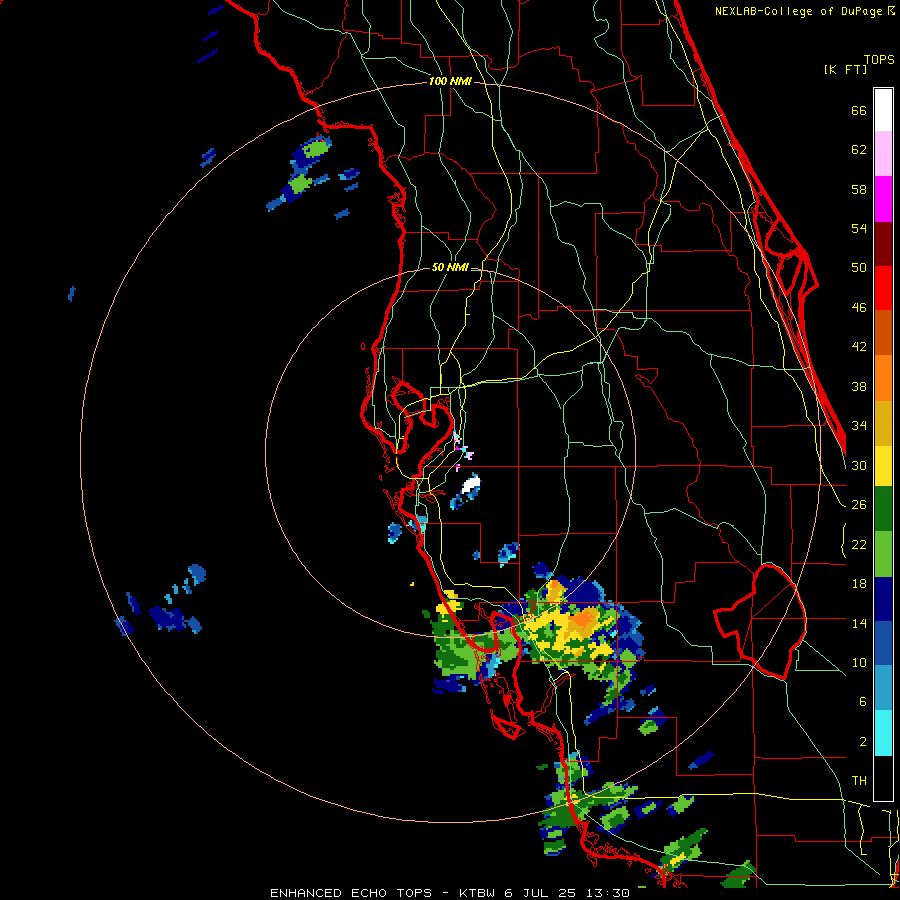The width and height of the screenshot is (900, 900).
Task: Click the 30 legend value
Action: click(859, 465)
